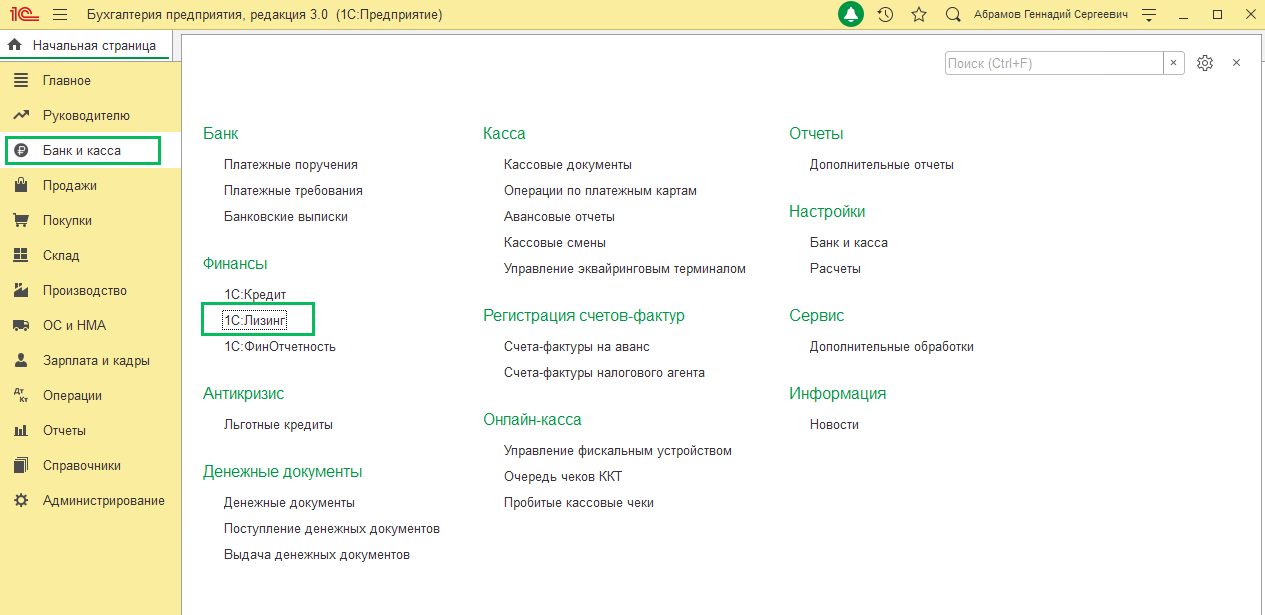Open Банковские выписки
Viewport: 1265px width, 615px height.
point(286,217)
